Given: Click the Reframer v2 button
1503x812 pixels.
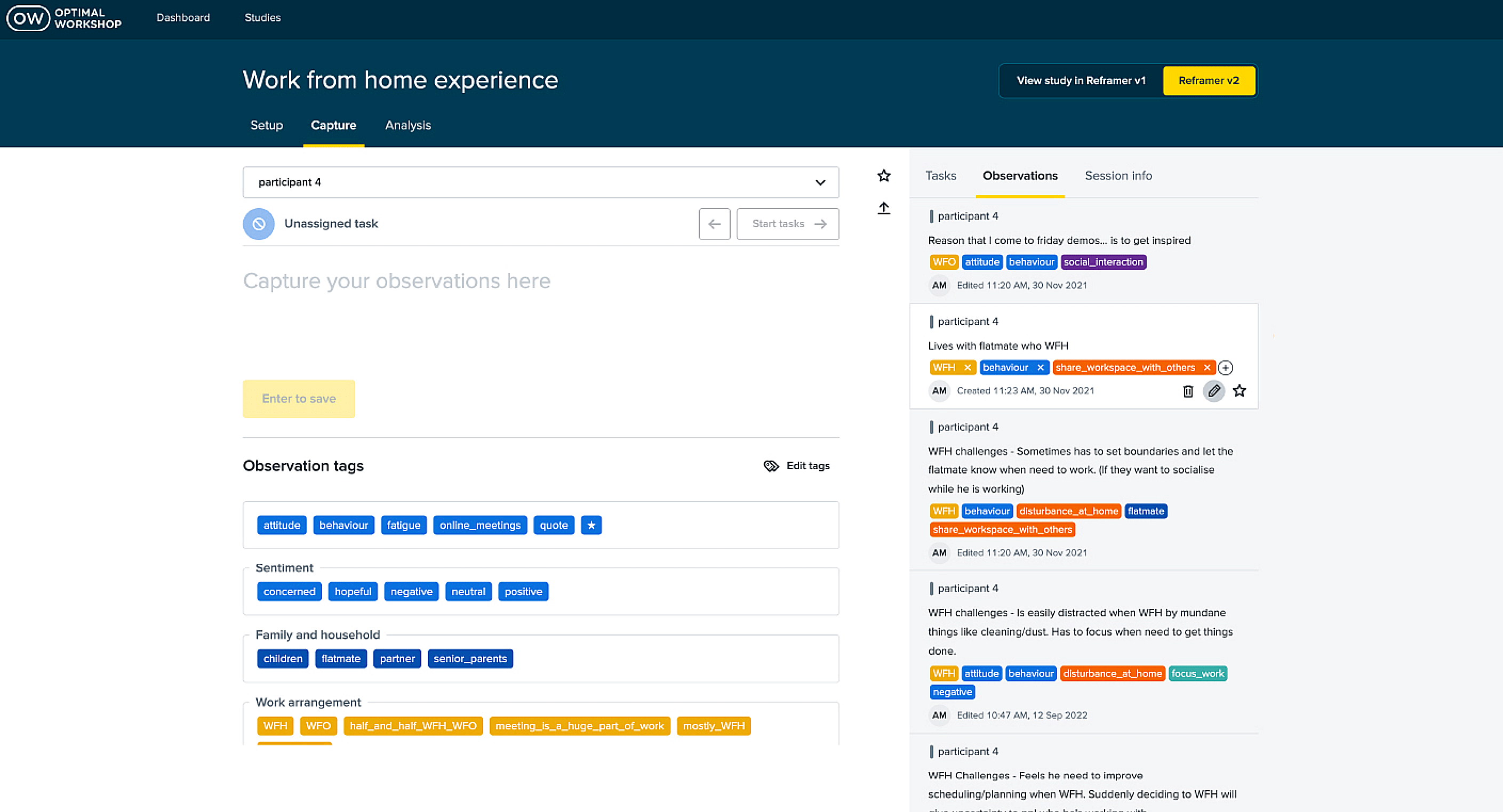Looking at the screenshot, I should pos(1209,81).
